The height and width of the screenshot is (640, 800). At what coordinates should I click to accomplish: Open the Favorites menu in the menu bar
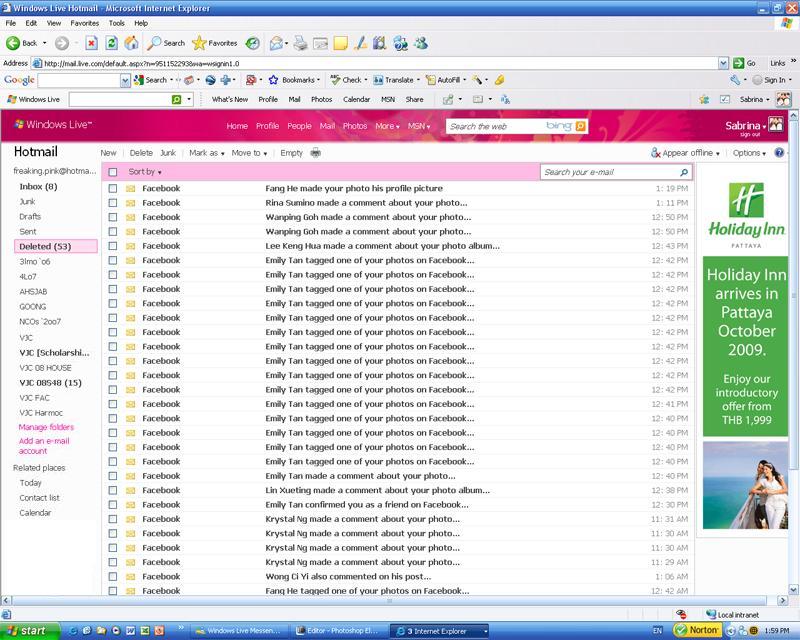[85, 23]
